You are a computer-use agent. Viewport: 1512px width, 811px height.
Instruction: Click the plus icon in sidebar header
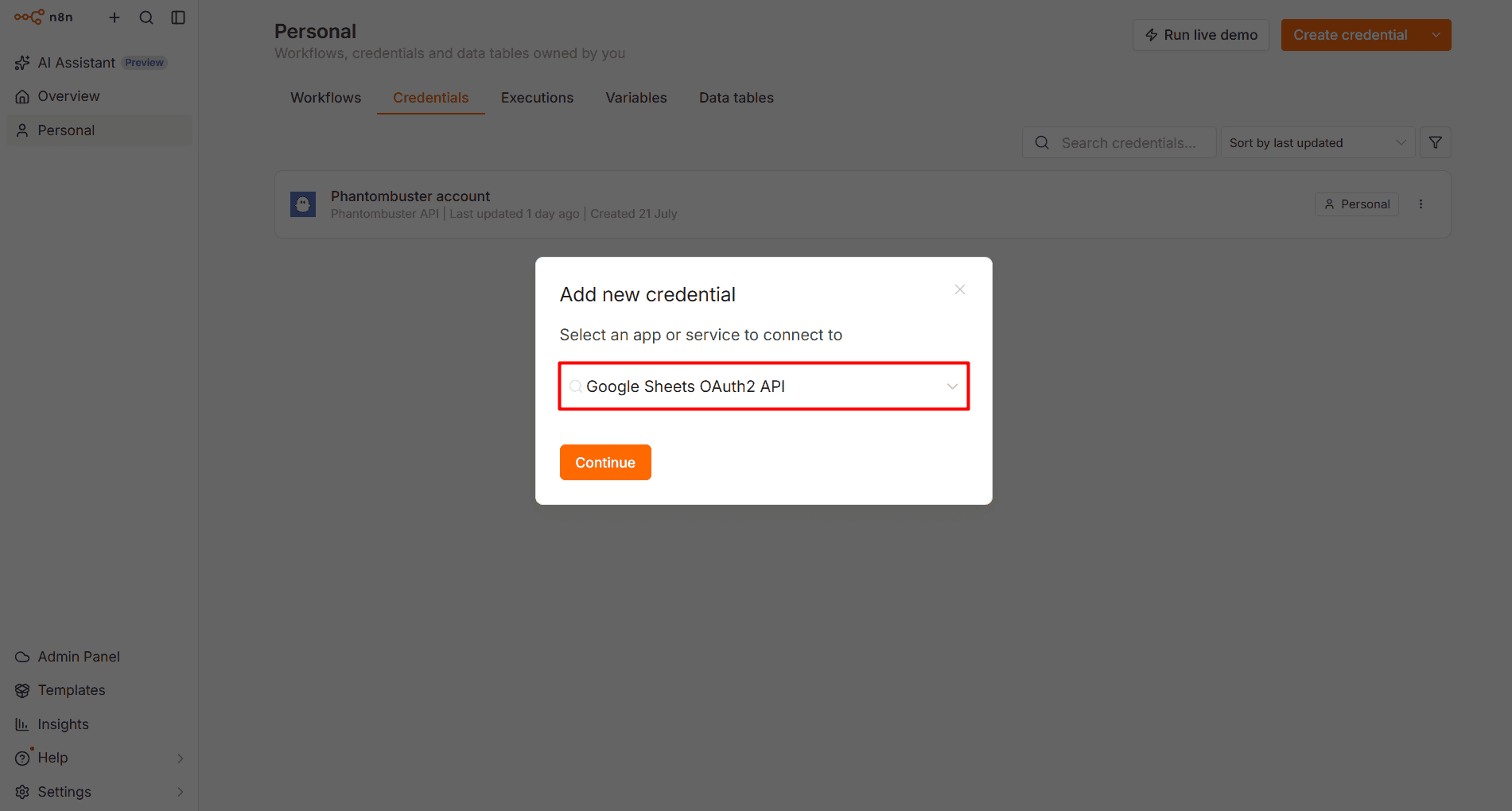coord(115,17)
